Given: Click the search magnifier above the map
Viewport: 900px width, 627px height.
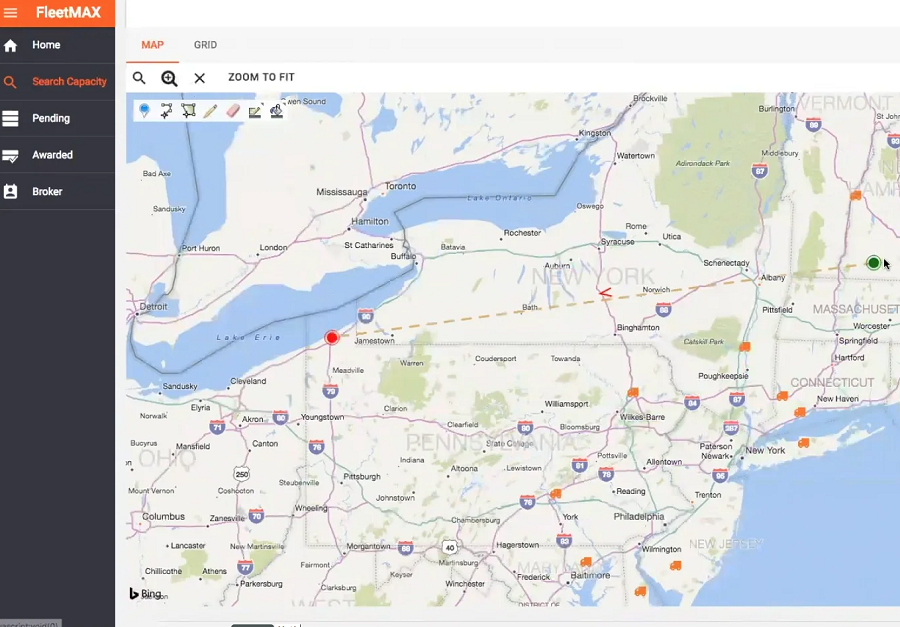Looking at the screenshot, I should pyautogui.click(x=139, y=78).
